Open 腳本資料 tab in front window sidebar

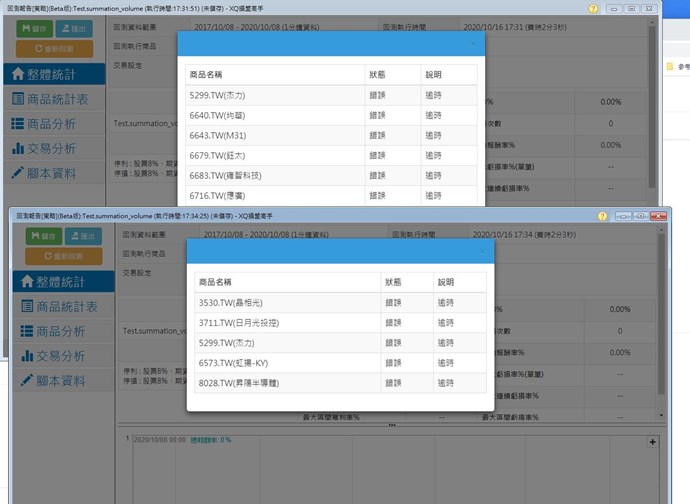click(64, 381)
